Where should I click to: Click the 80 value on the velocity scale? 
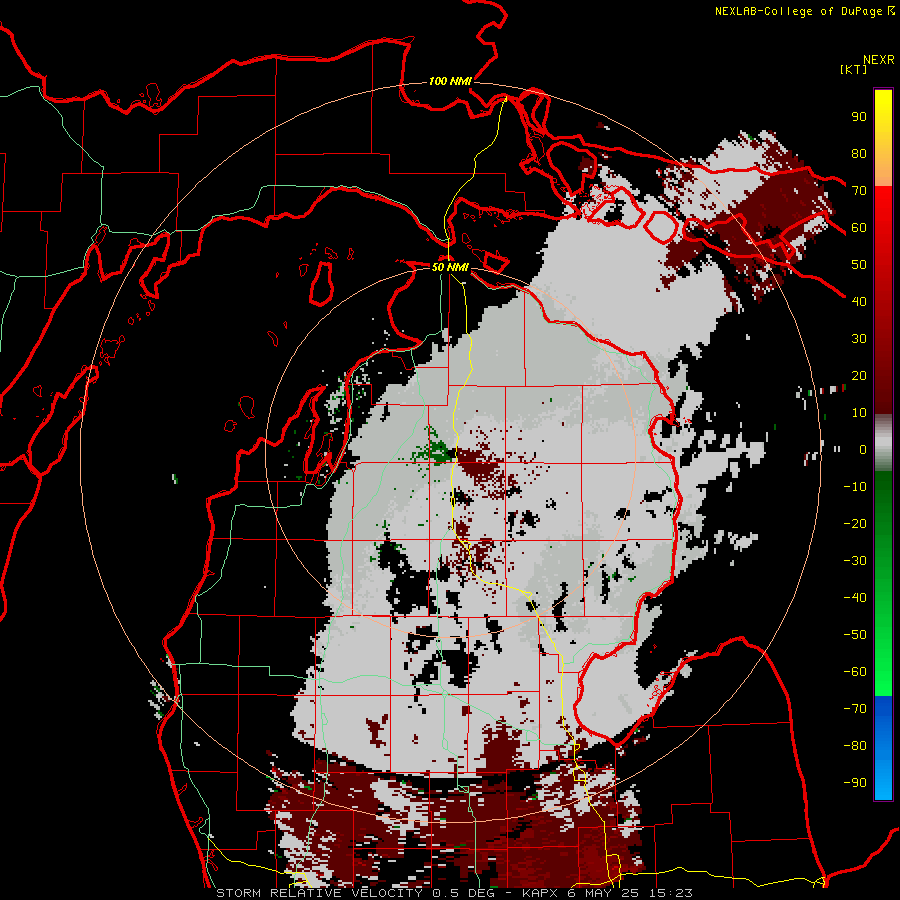point(859,153)
